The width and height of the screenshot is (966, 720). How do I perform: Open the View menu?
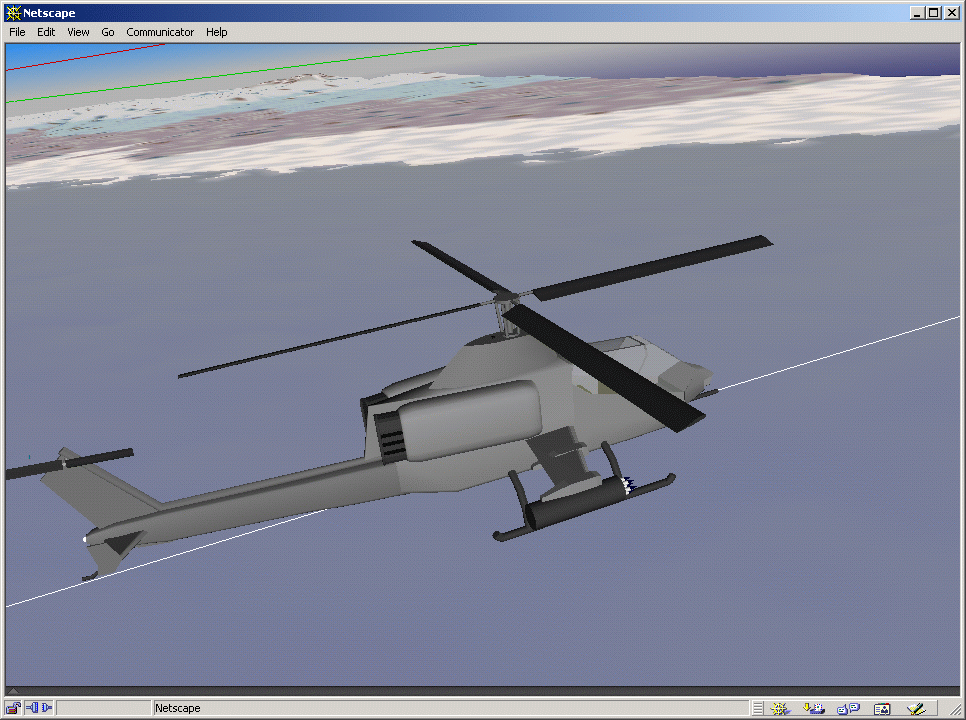click(78, 32)
